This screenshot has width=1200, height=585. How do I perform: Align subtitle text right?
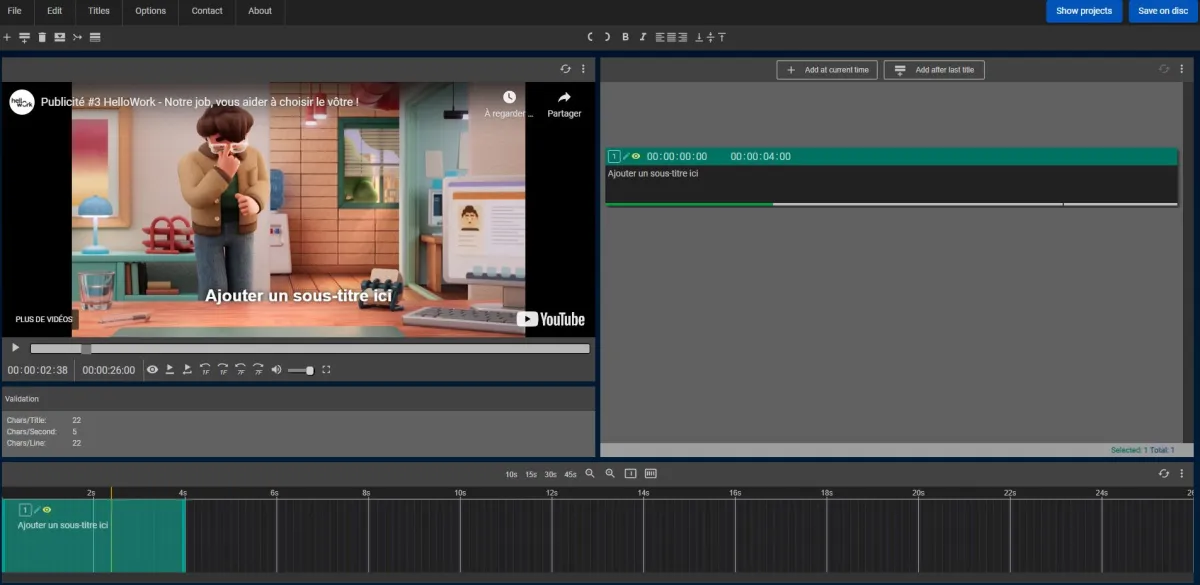tap(682, 37)
